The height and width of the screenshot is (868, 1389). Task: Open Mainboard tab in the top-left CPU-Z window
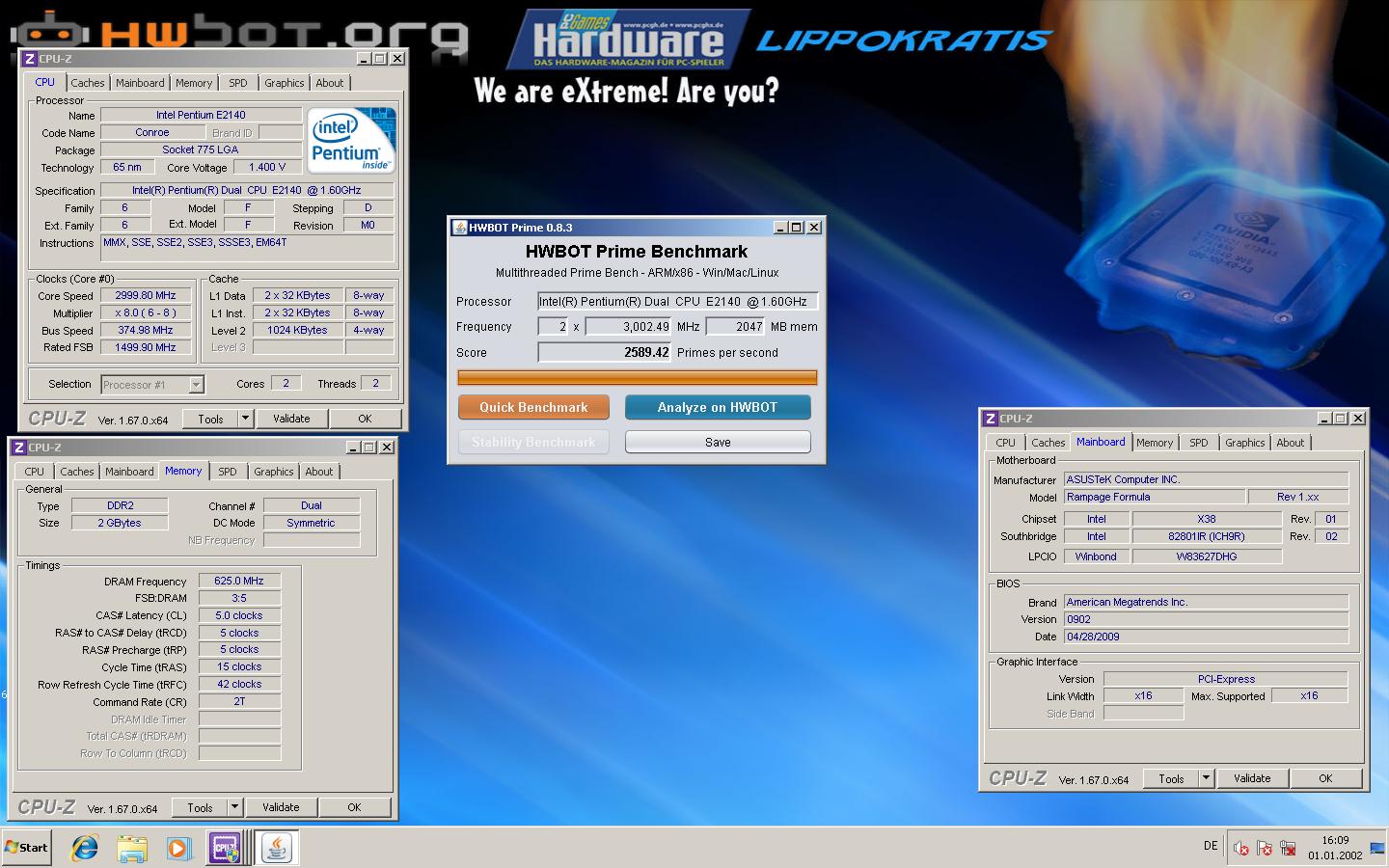pyautogui.click(x=140, y=83)
